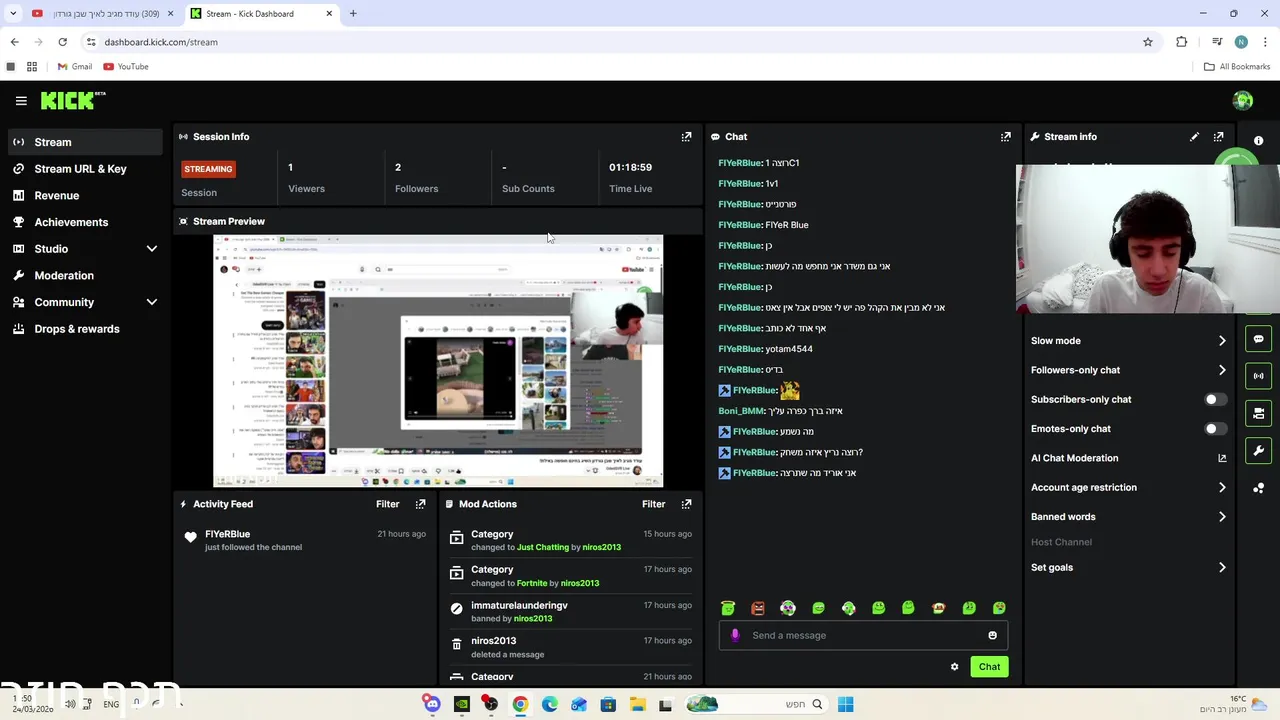Open File Explorer from taskbar

click(x=637, y=704)
